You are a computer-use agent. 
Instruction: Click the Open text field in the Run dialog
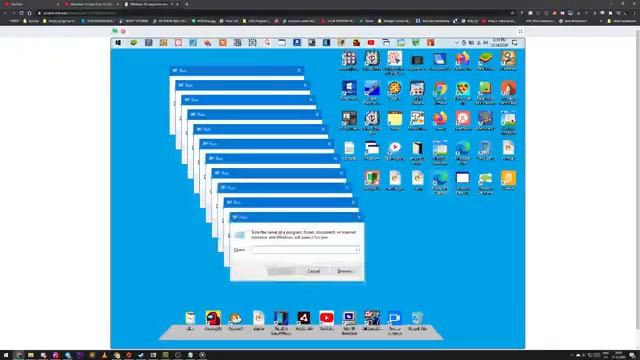(x=305, y=250)
